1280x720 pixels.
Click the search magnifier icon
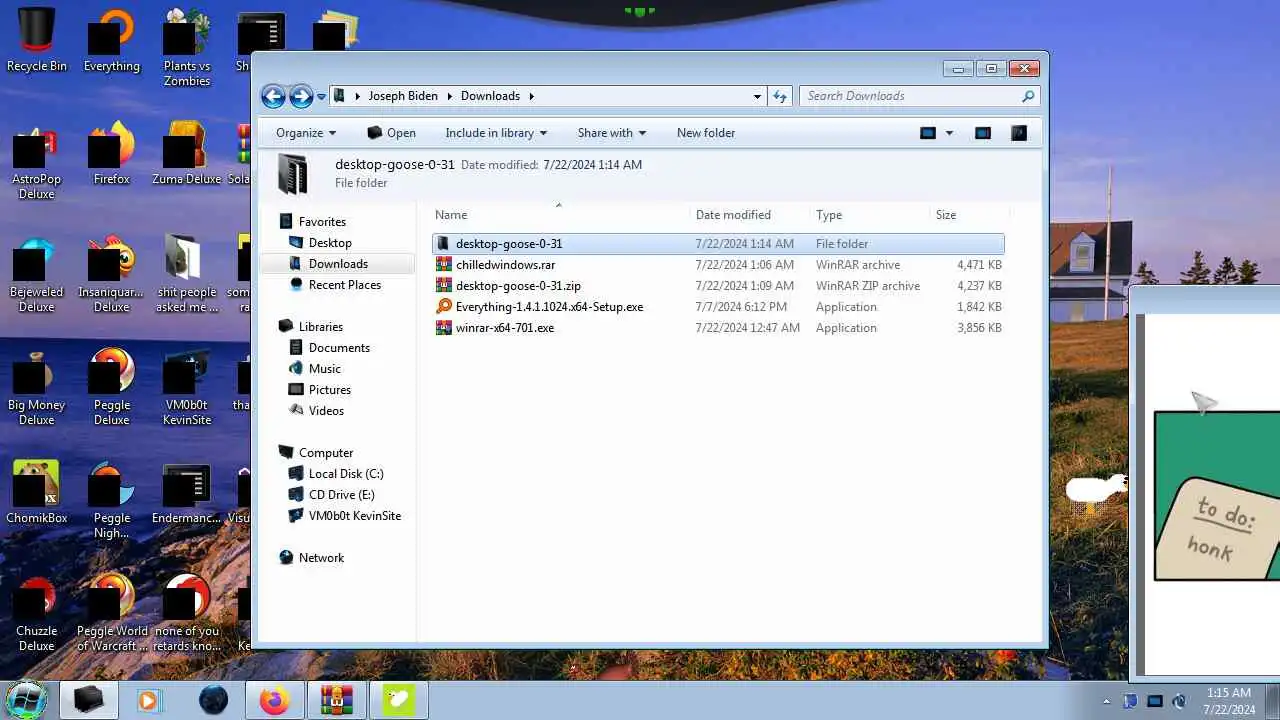coord(1028,96)
